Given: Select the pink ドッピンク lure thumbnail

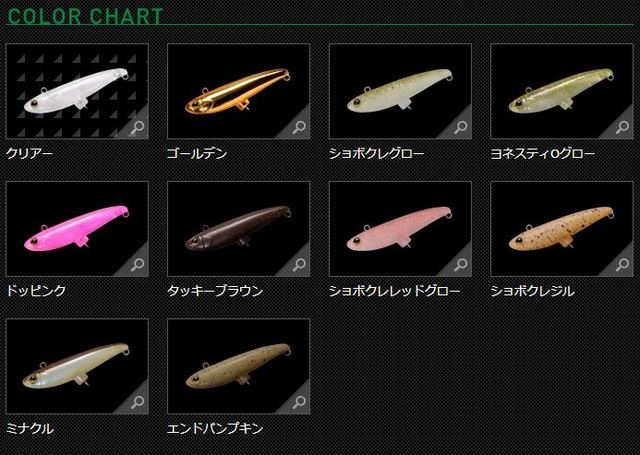Looking at the screenshot, I should pos(77,229).
